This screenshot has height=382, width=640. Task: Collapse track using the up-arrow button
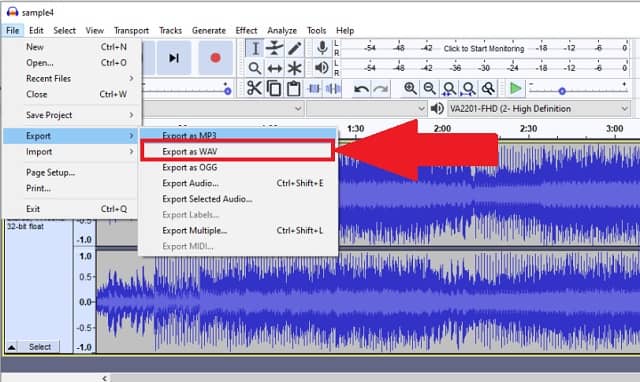click(11, 347)
